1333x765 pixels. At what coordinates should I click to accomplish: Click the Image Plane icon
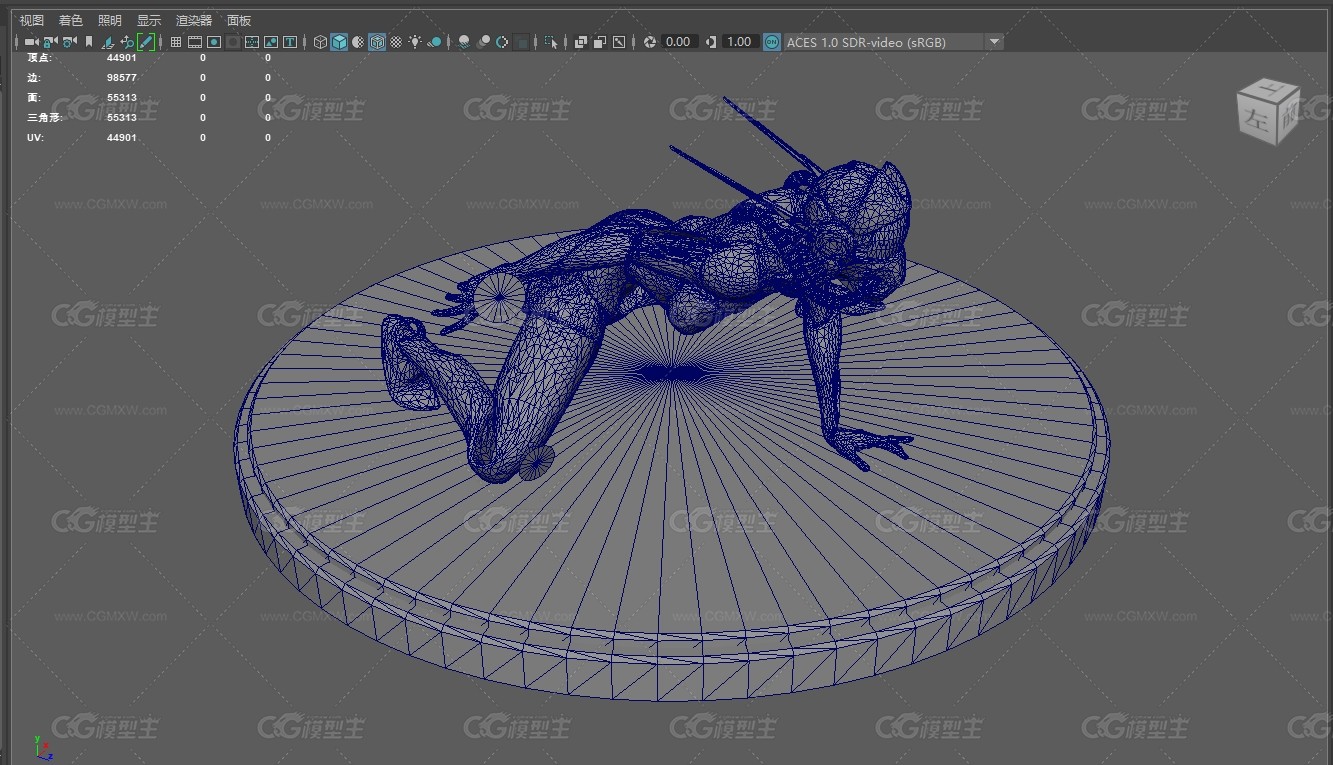point(108,42)
